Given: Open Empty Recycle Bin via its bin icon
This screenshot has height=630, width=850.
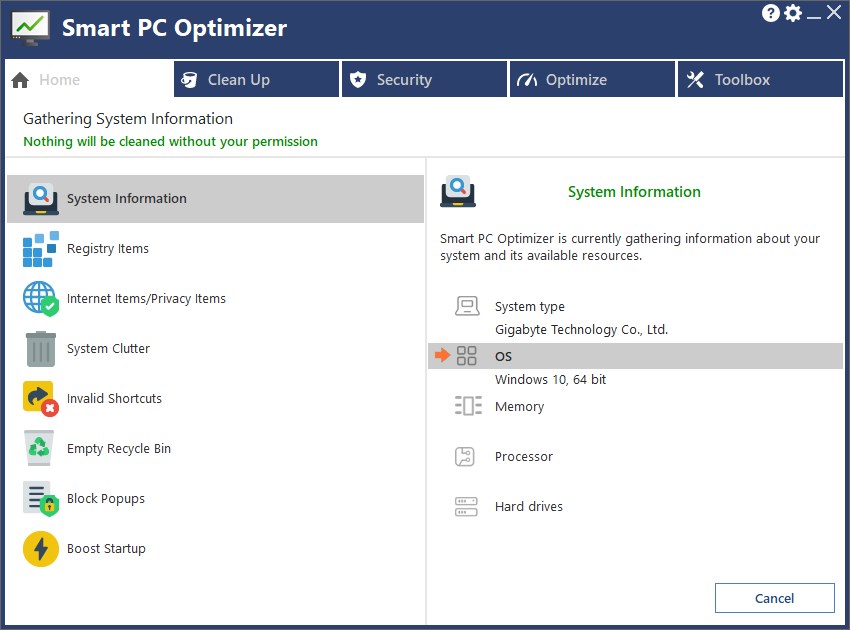Looking at the screenshot, I should 38,448.
